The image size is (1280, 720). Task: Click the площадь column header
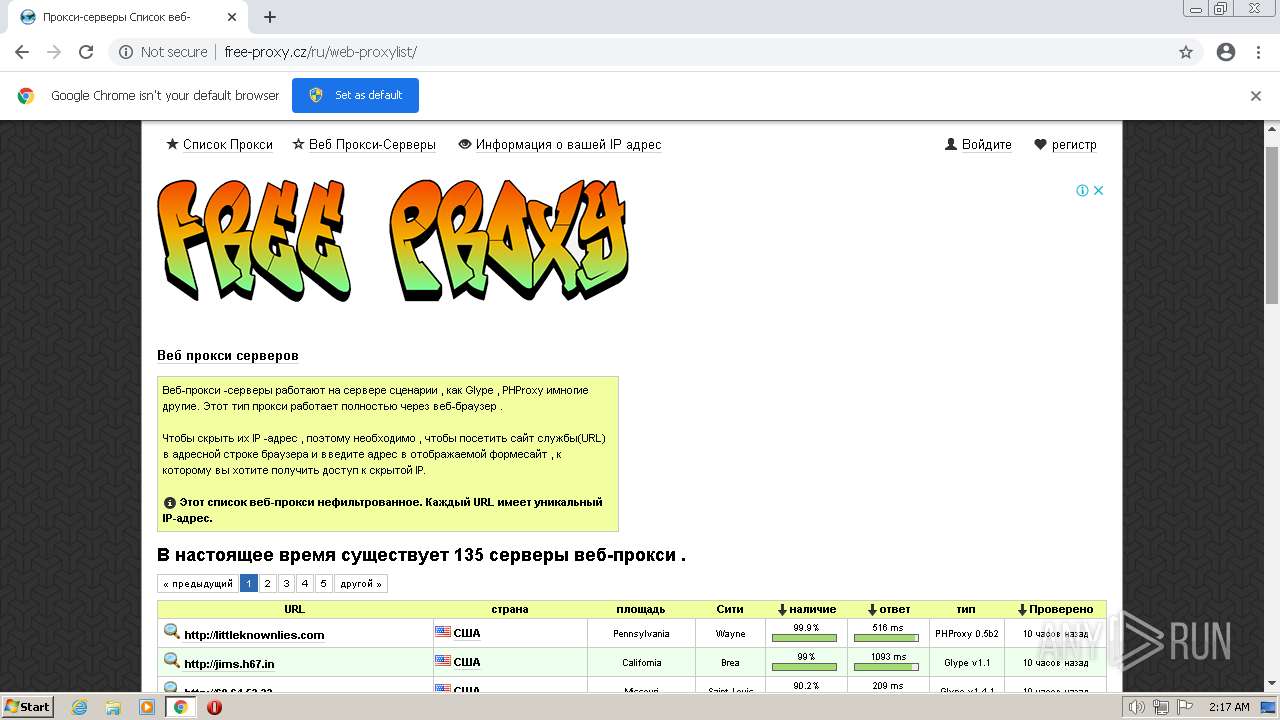(641, 609)
